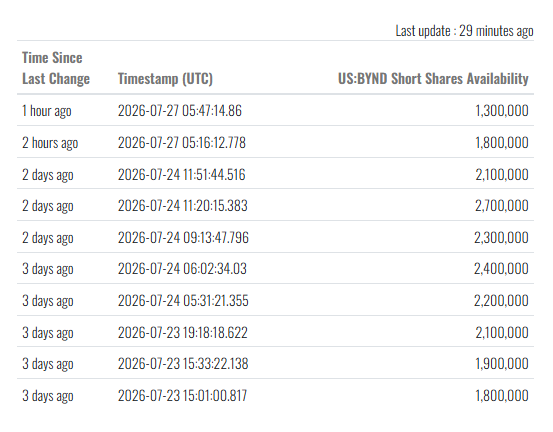Image resolution: width=553 pixels, height=432 pixels.
Task: Click the 2,200,000 availability value
Action: (x=501, y=300)
